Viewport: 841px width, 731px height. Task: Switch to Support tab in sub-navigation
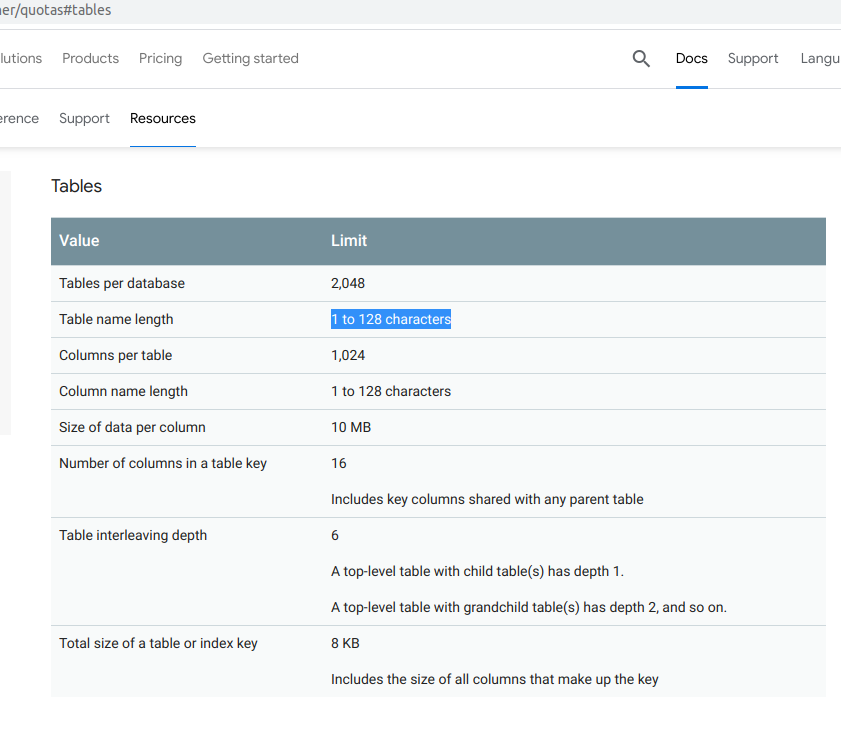click(84, 119)
